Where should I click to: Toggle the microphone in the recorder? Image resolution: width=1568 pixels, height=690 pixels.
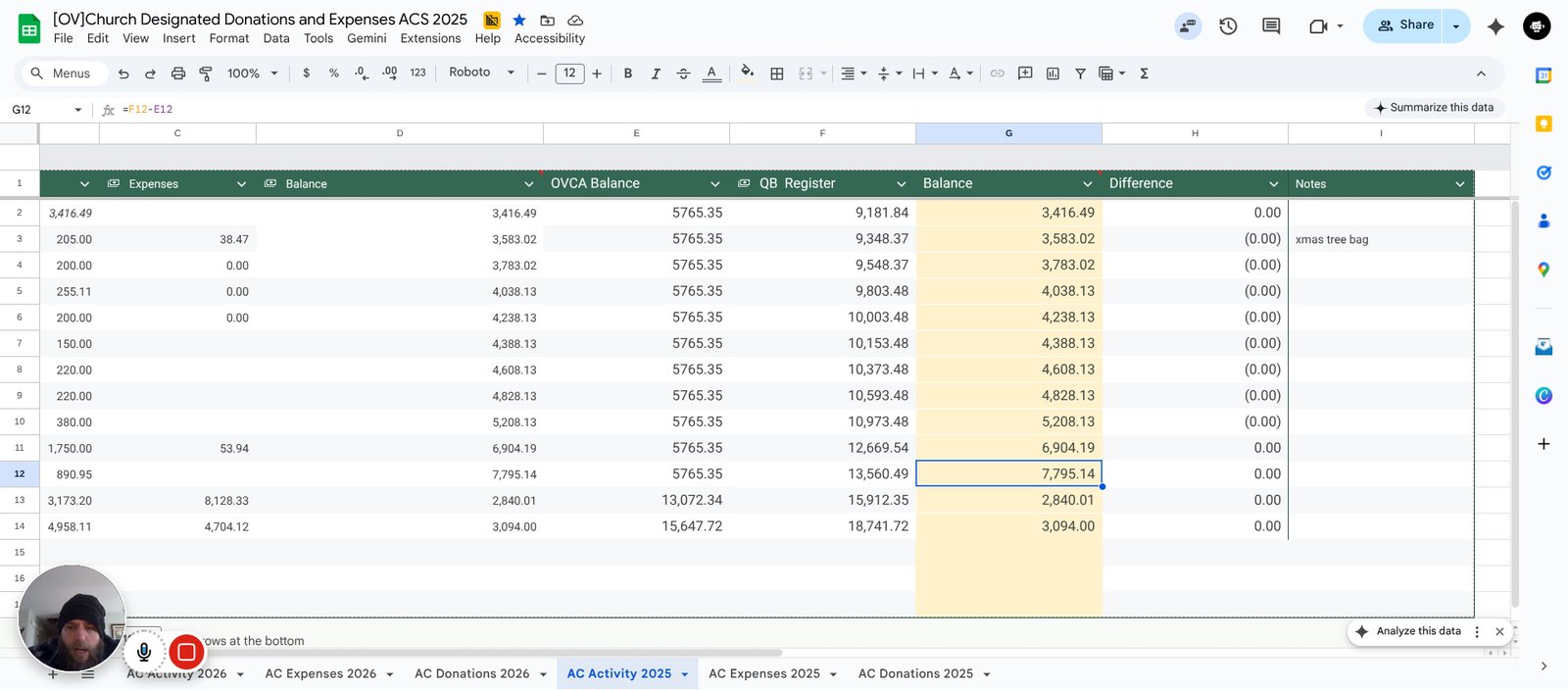pos(144,652)
